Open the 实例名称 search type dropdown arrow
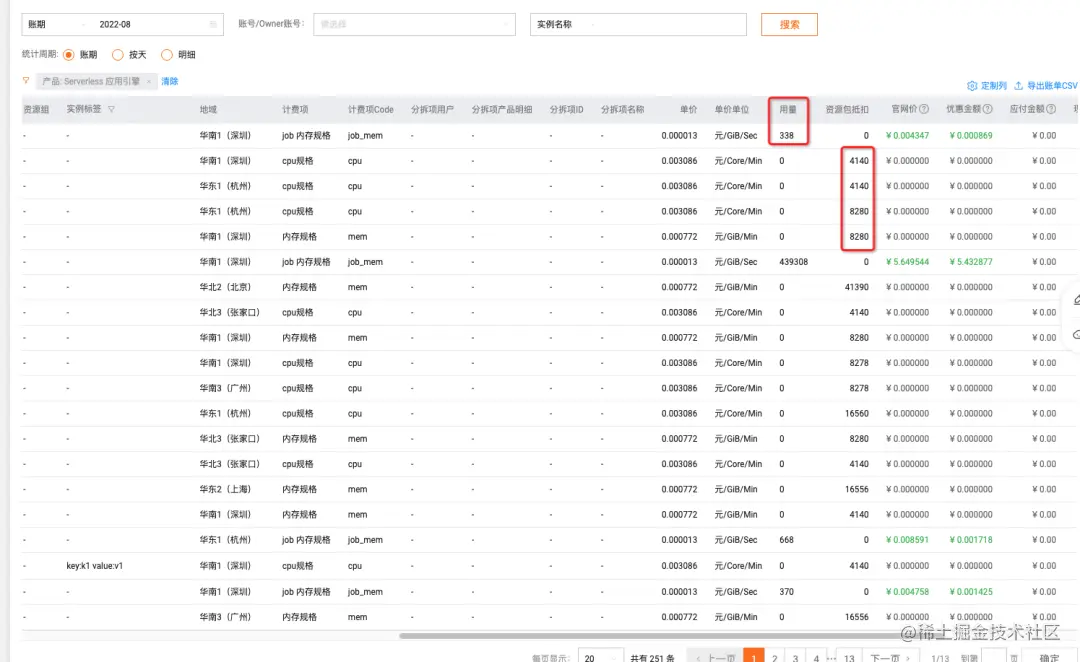The height and width of the screenshot is (662, 1080). pyautogui.click(x=592, y=24)
